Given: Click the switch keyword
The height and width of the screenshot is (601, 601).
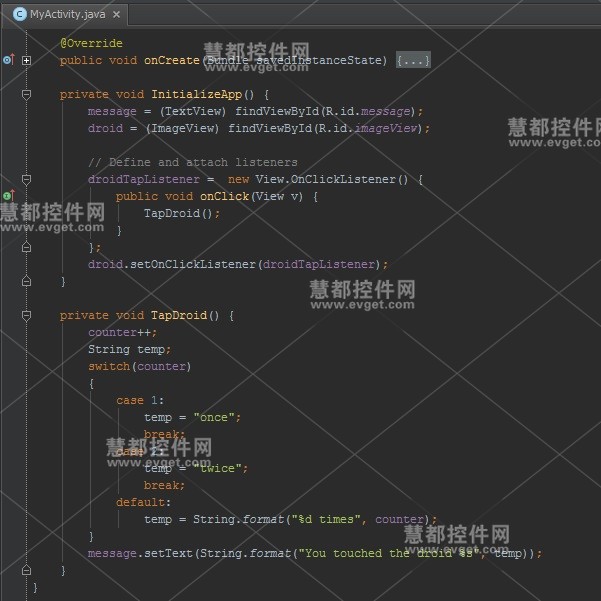Looking at the screenshot, I should [109, 366].
